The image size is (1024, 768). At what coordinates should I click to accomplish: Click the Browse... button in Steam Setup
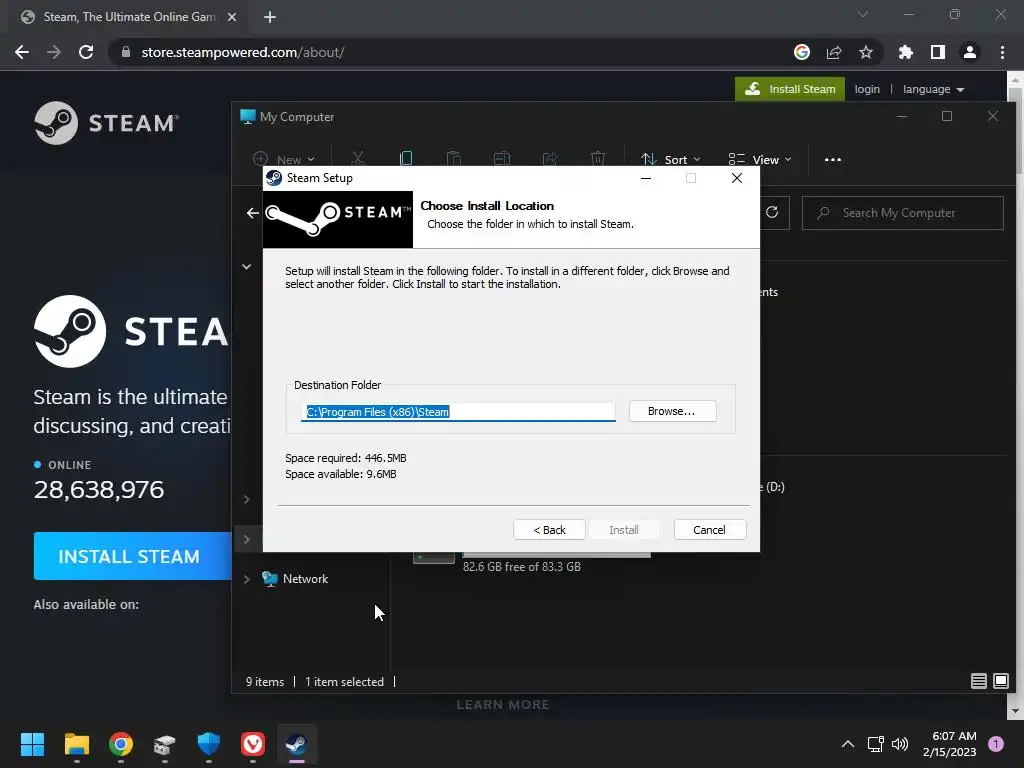pos(672,411)
